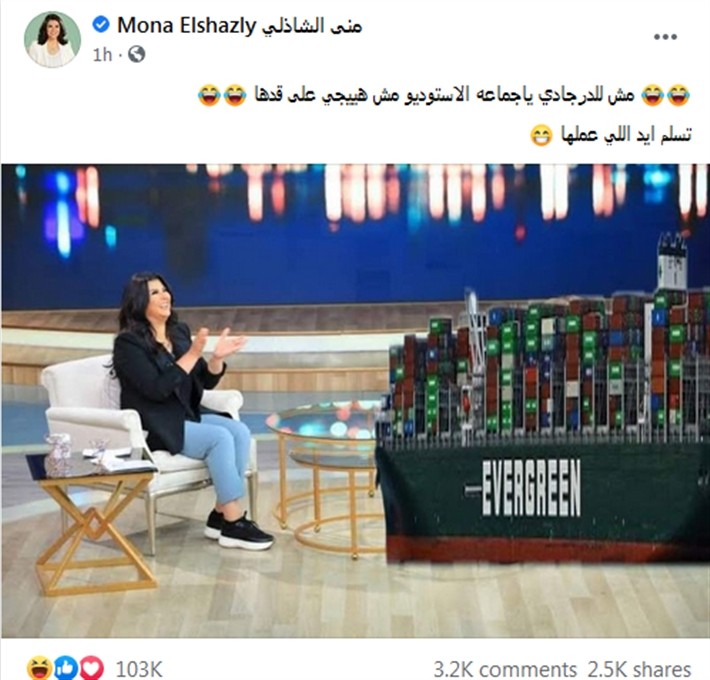Click the blue Like thumbs-up reaction icon
This screenshot has height=680, width=710.
coord(66,668)
